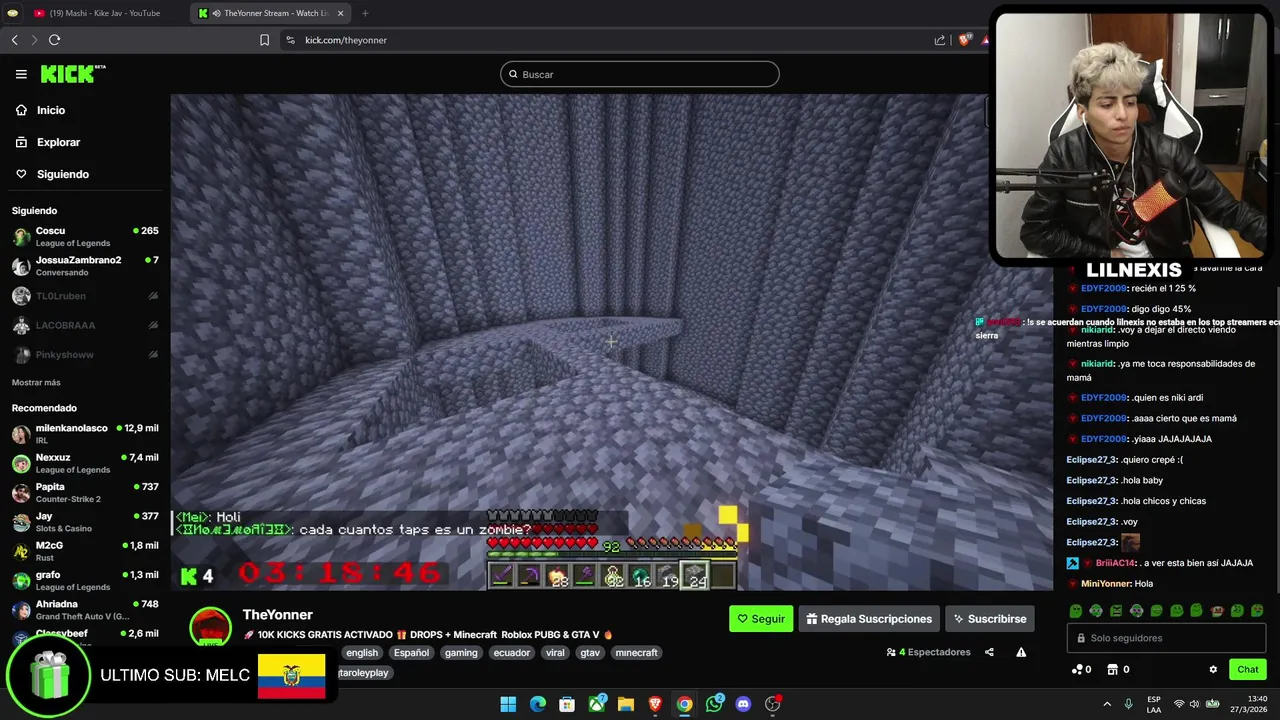Open site info for kick.com
1280x720 pixels.
tap(290, 40)
